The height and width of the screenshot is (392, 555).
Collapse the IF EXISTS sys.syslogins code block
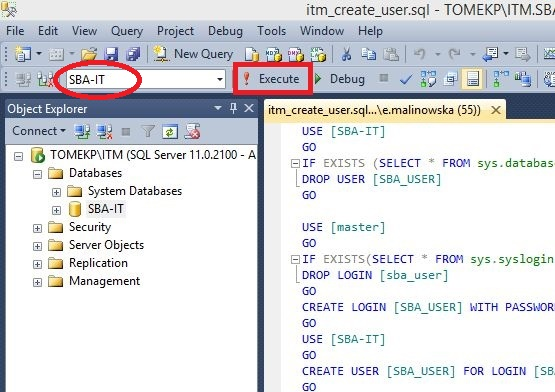(295, 260)
